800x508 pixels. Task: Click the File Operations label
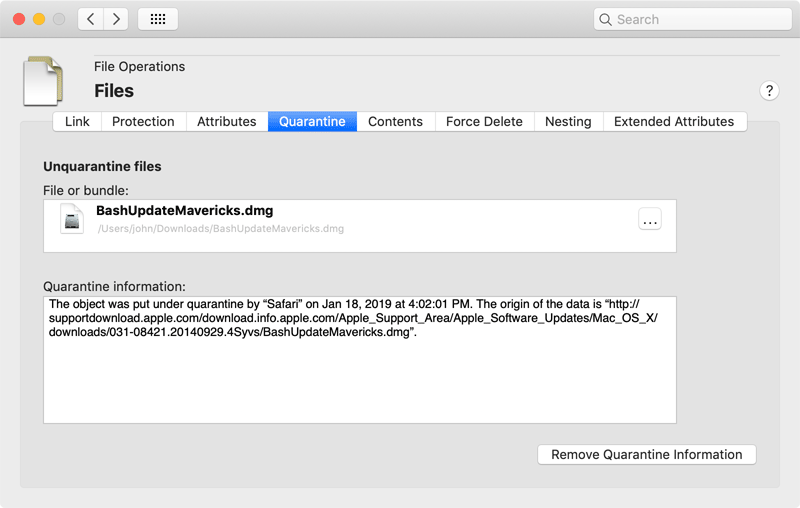139,67
